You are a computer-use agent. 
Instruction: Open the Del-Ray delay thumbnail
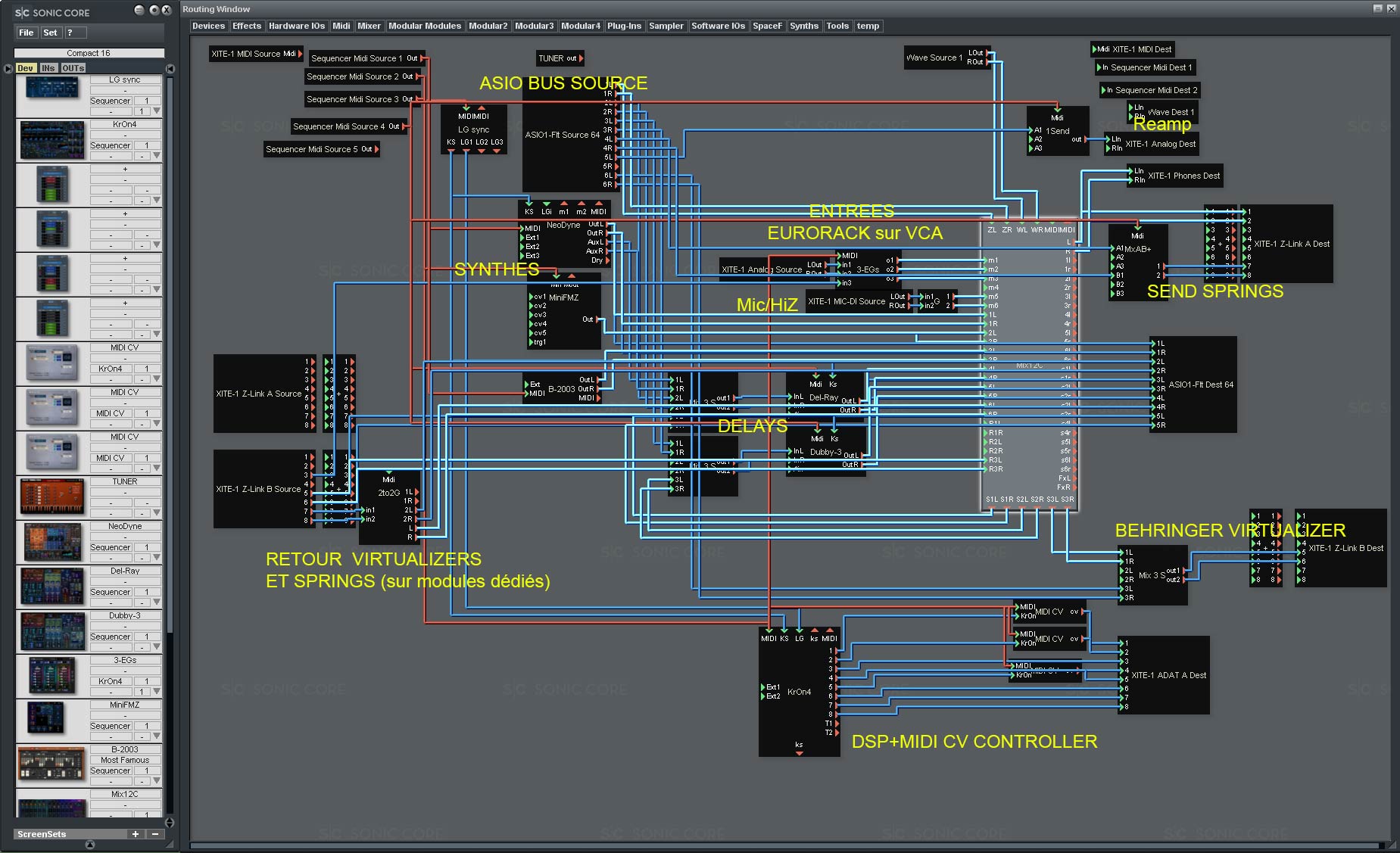coord(52,587)
